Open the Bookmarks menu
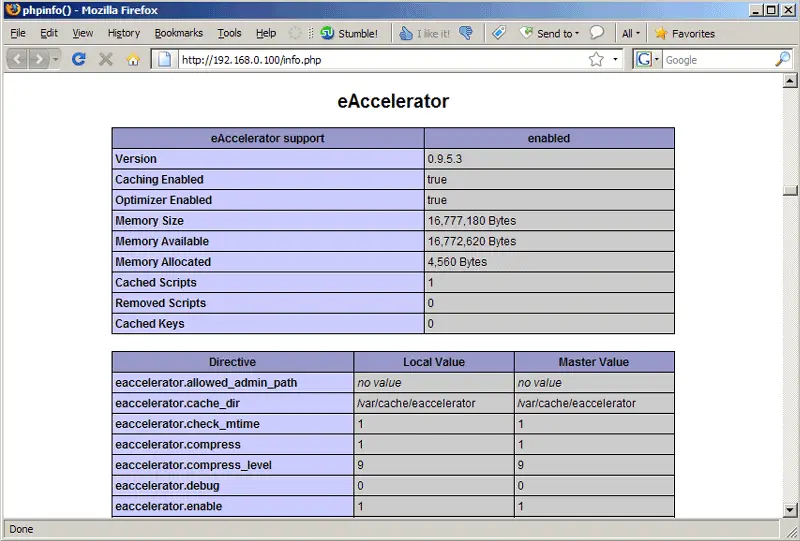Screen dimensions: 800x541 pyautogui.click(x=179, y=33)
